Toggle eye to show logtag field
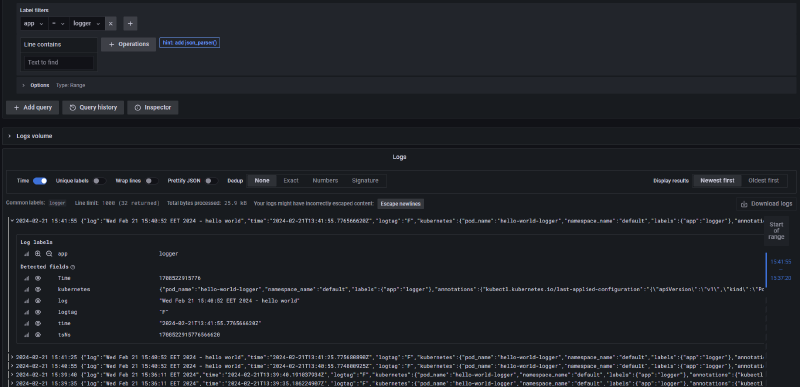Viewport: 800px width, 387px height. (x=38, y=312)
